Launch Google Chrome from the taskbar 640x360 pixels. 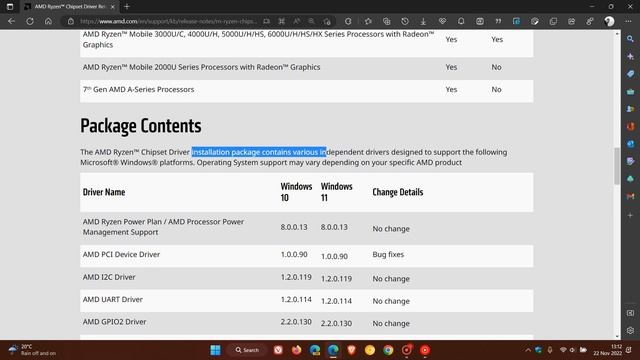point(388,350)
